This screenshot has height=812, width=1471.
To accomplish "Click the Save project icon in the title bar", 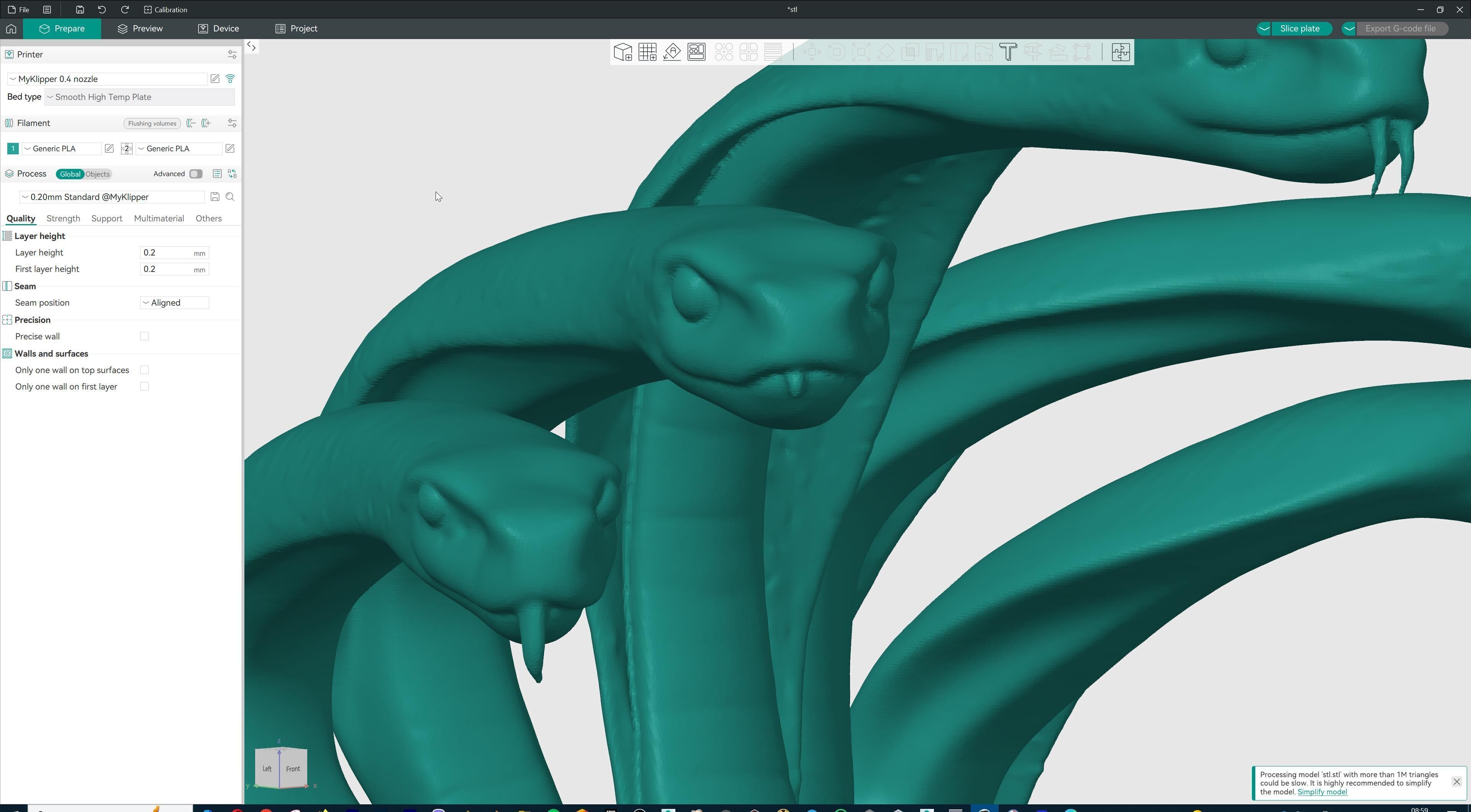I will coord(79,10).
